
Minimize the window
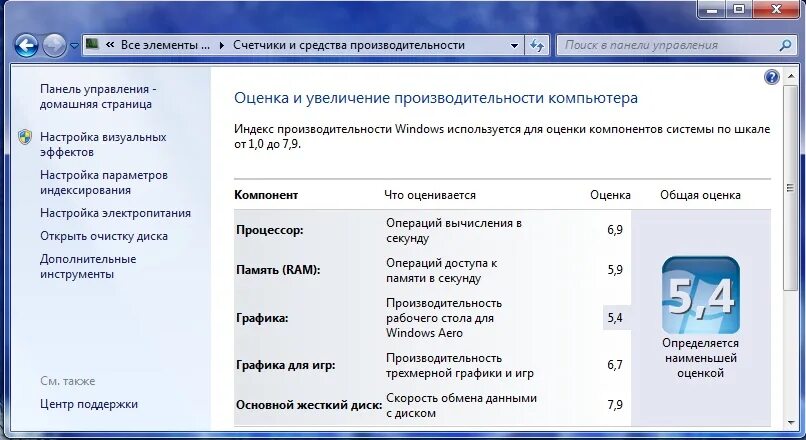(713, 8)
